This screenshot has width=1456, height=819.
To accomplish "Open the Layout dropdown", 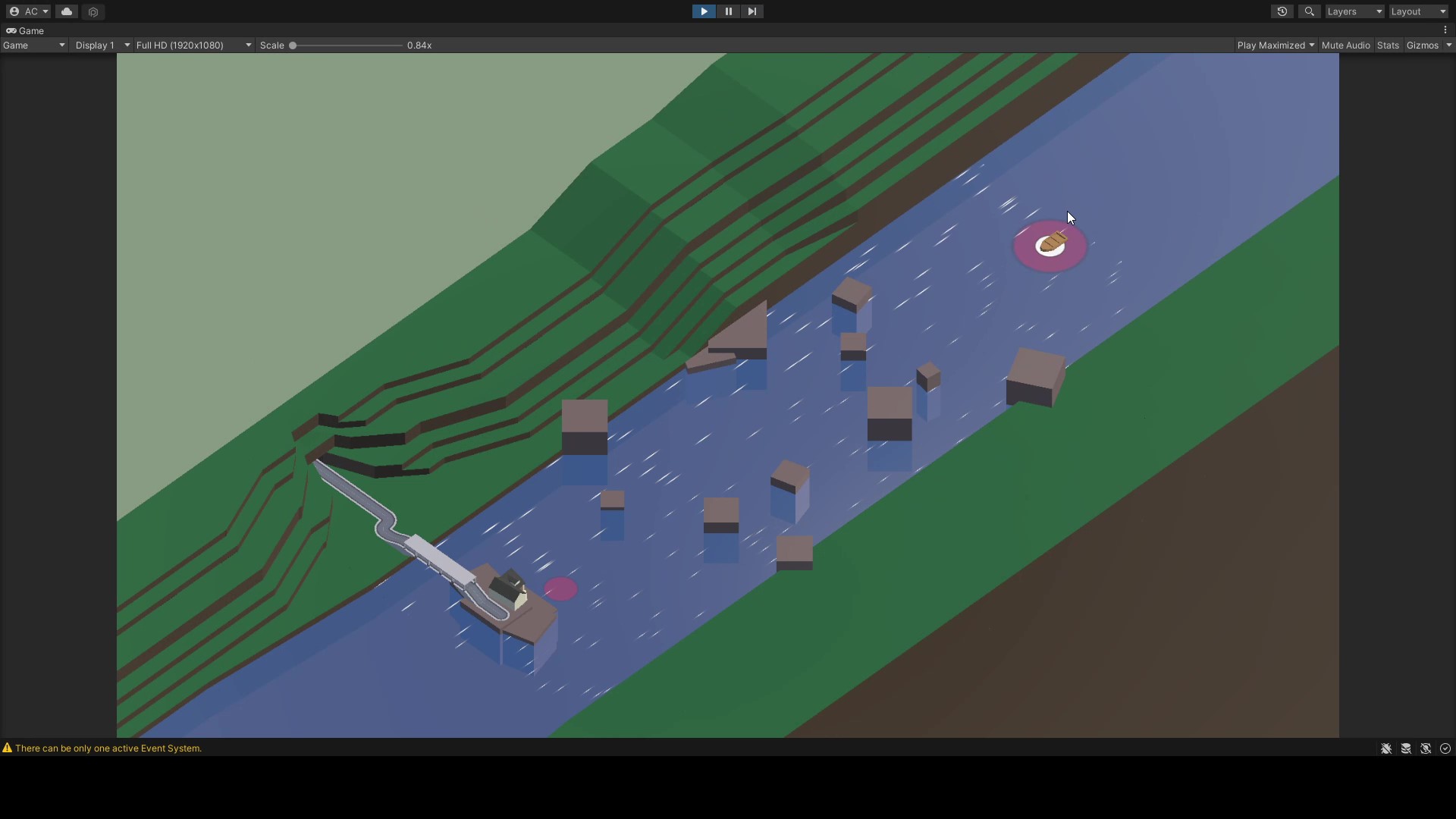I will pos(1418,11).
